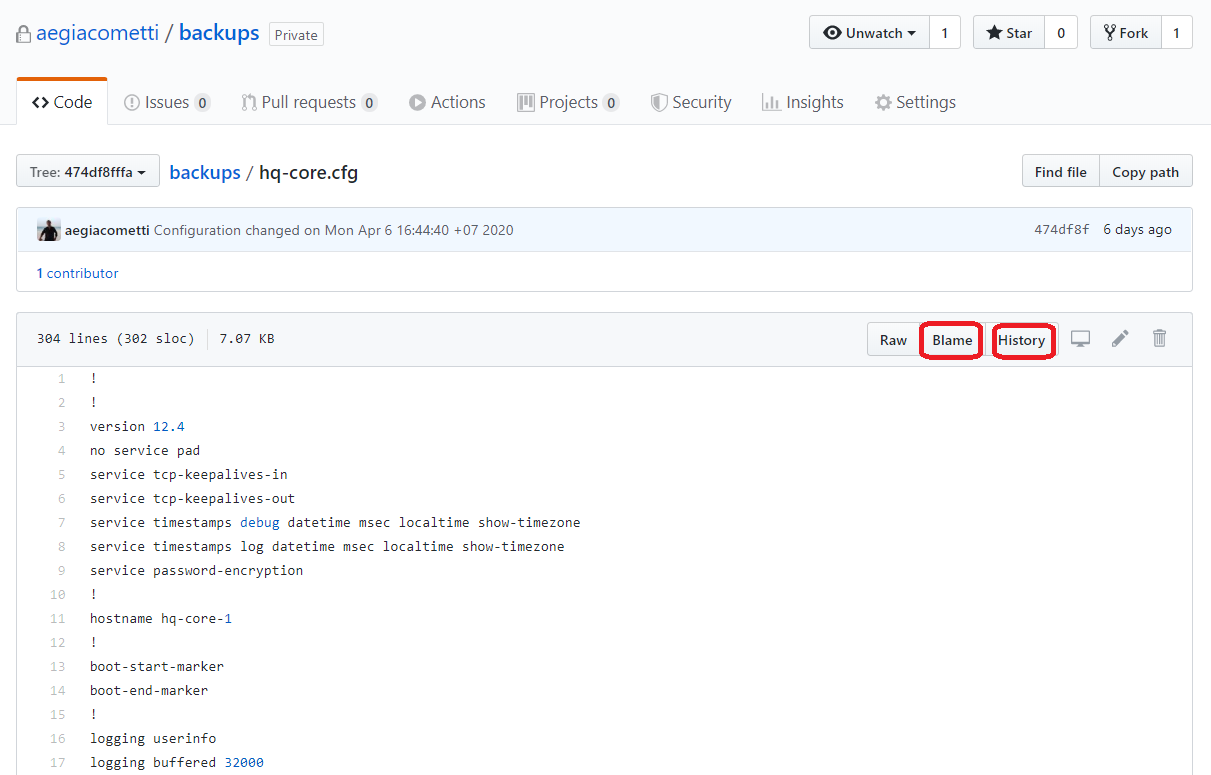The image size is (1211, 775).
Task: Select line number 11
Action: pyautogui.click(x=57, y=619)
